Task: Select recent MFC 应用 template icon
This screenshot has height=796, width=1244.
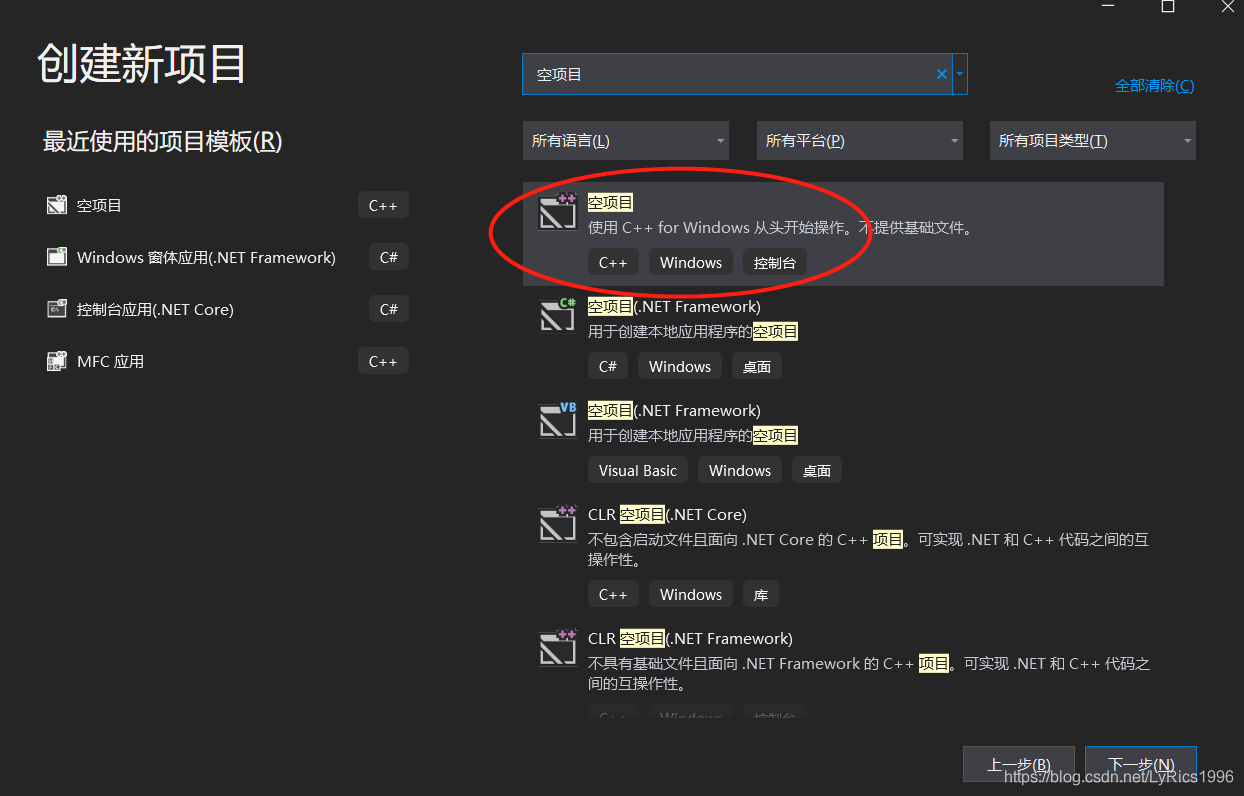Action: pos(57,361)
